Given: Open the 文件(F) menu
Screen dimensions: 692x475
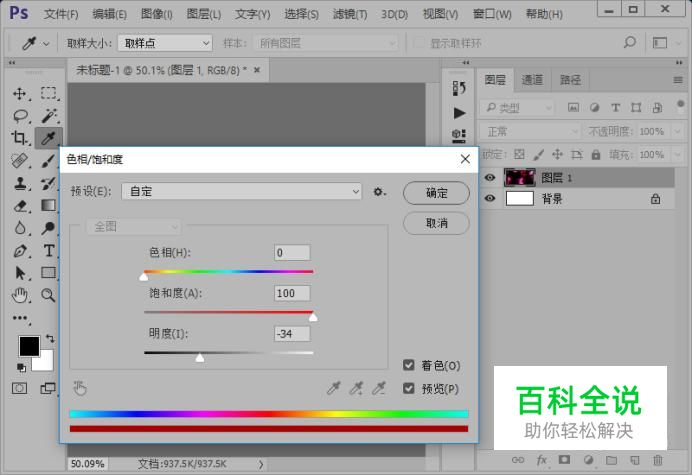Looking at the screenshot, I should 61,14.
